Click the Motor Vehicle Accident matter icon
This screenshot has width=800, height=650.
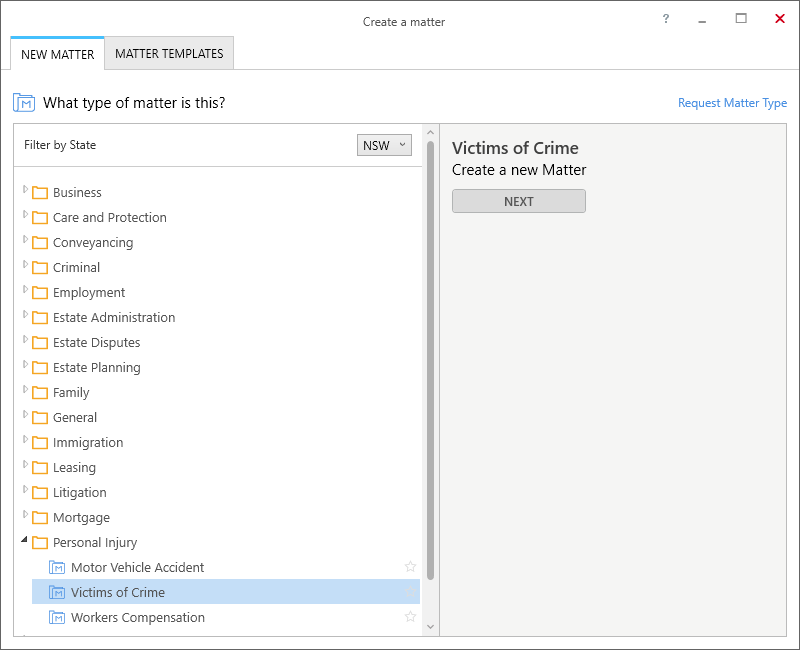coord(57,567)
